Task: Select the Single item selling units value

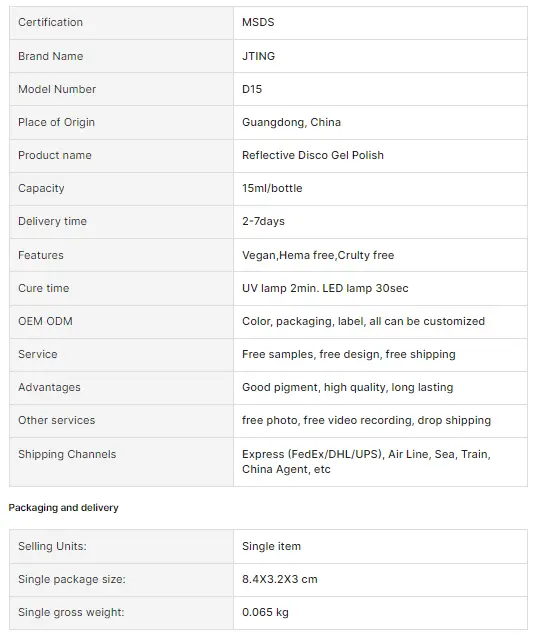Action: 271,546
